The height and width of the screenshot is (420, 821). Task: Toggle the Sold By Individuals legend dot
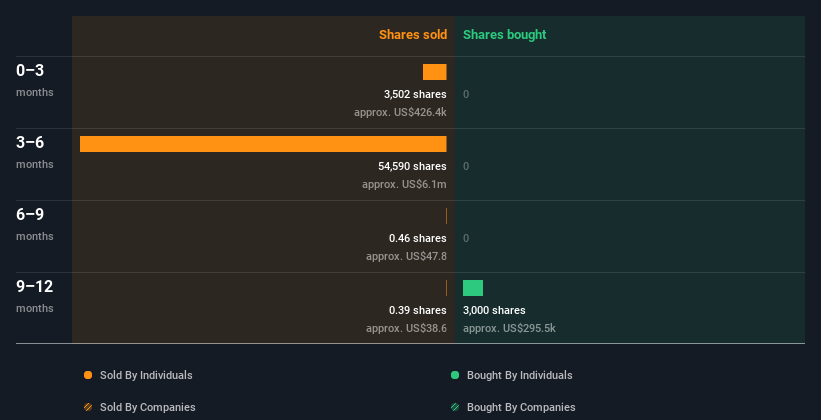click(88, 375)
